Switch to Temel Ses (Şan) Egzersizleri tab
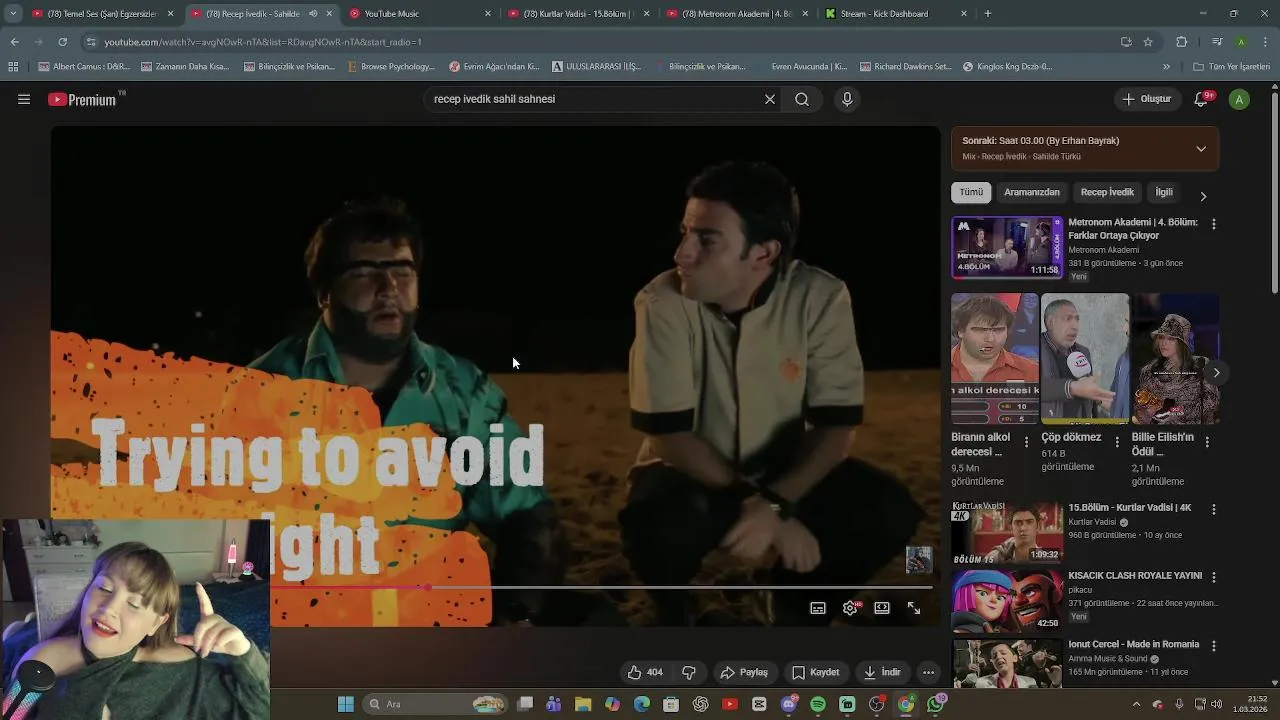The width and height of the screenshot is (1280, 720). 103,14
